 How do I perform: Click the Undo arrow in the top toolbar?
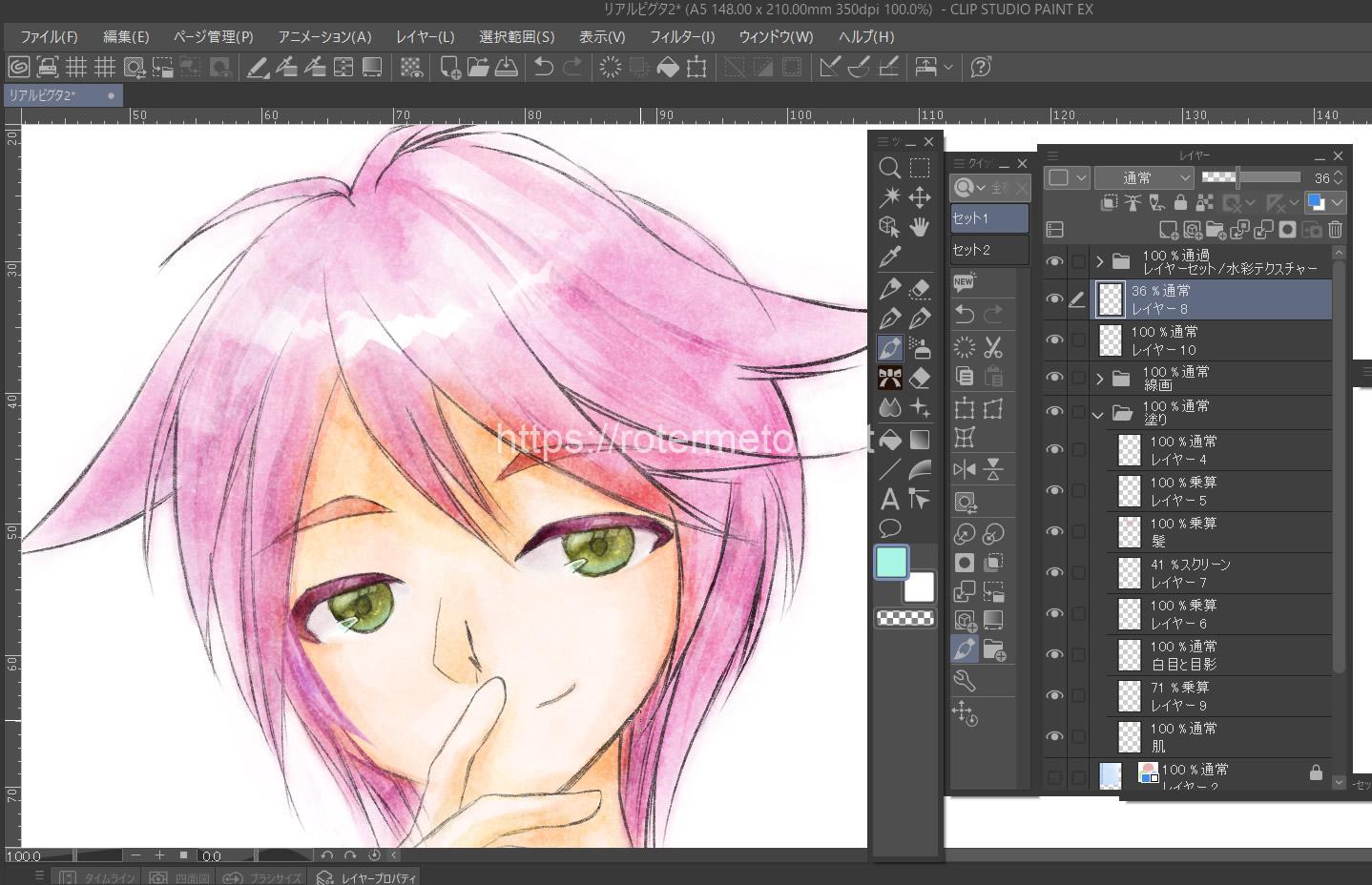point(543,67)
